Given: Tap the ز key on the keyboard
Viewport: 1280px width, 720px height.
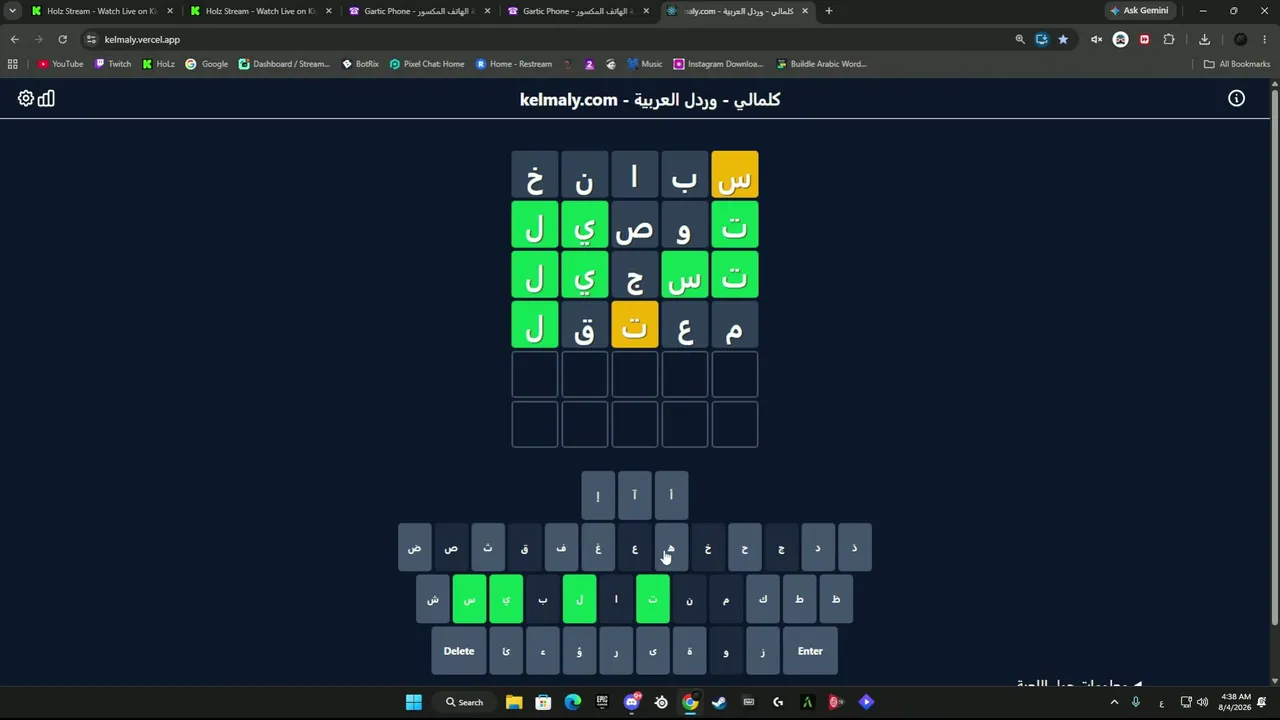Looking at the screenshot, I should pos(763,651).
